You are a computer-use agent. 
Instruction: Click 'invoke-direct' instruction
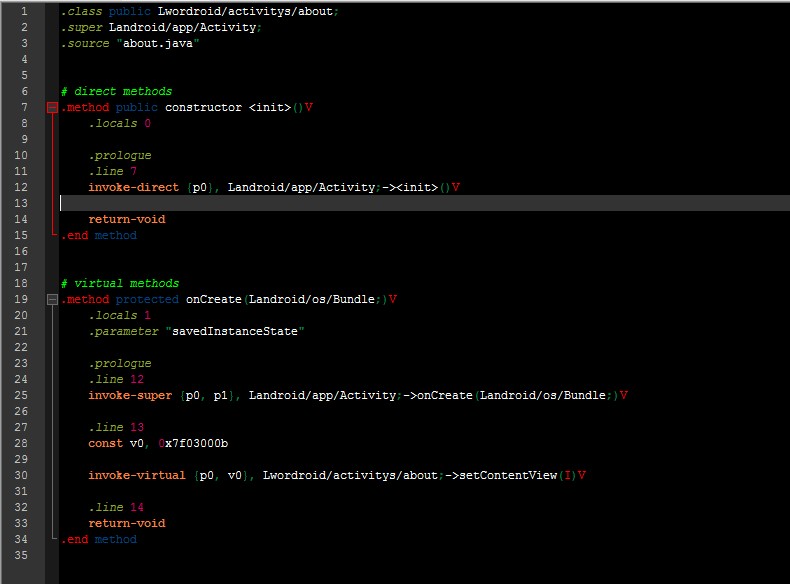point(134,187)
